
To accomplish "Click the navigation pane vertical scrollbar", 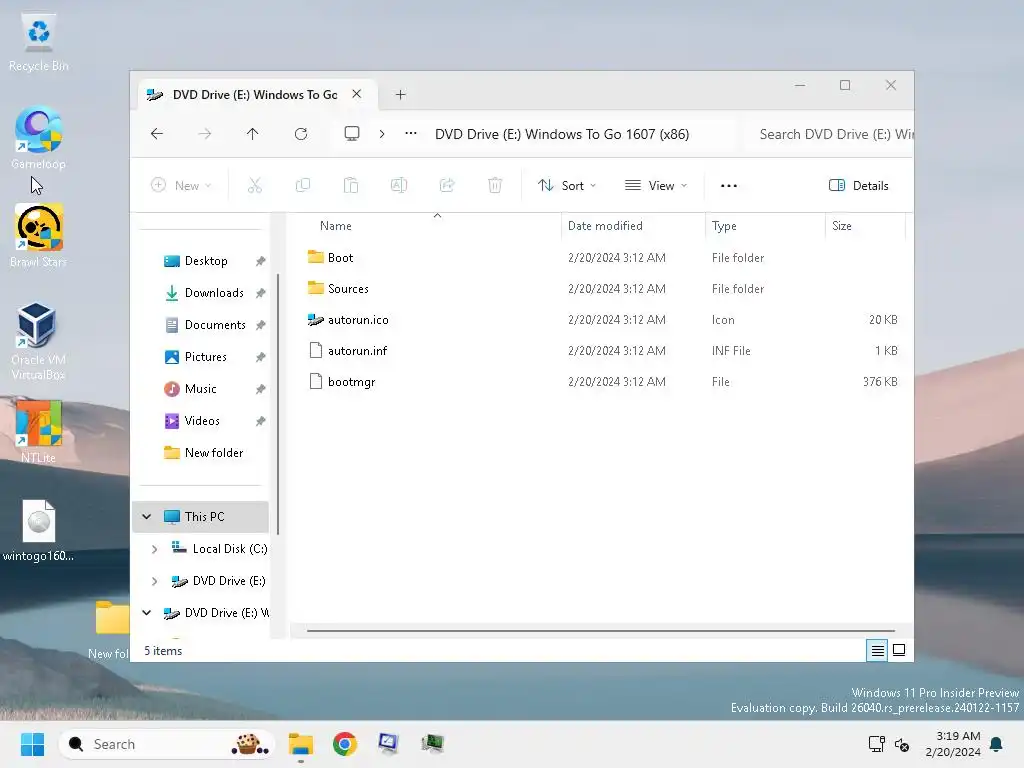I will pos(278,403).
